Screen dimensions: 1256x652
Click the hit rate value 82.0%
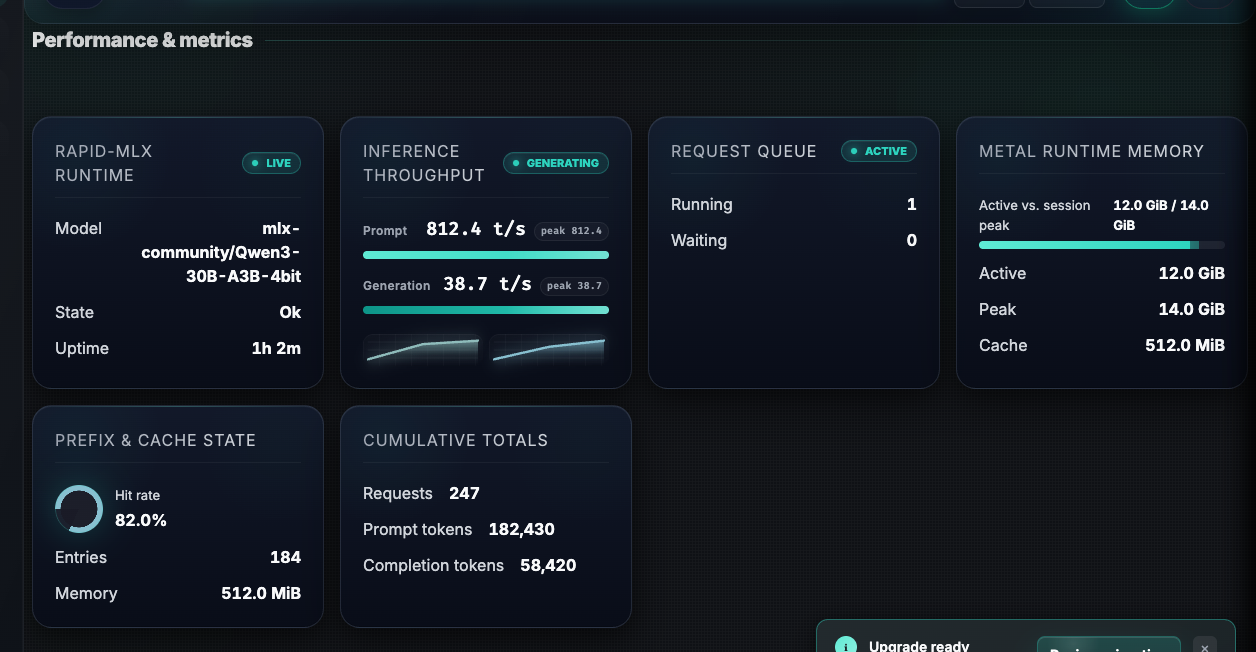point(141,520)
